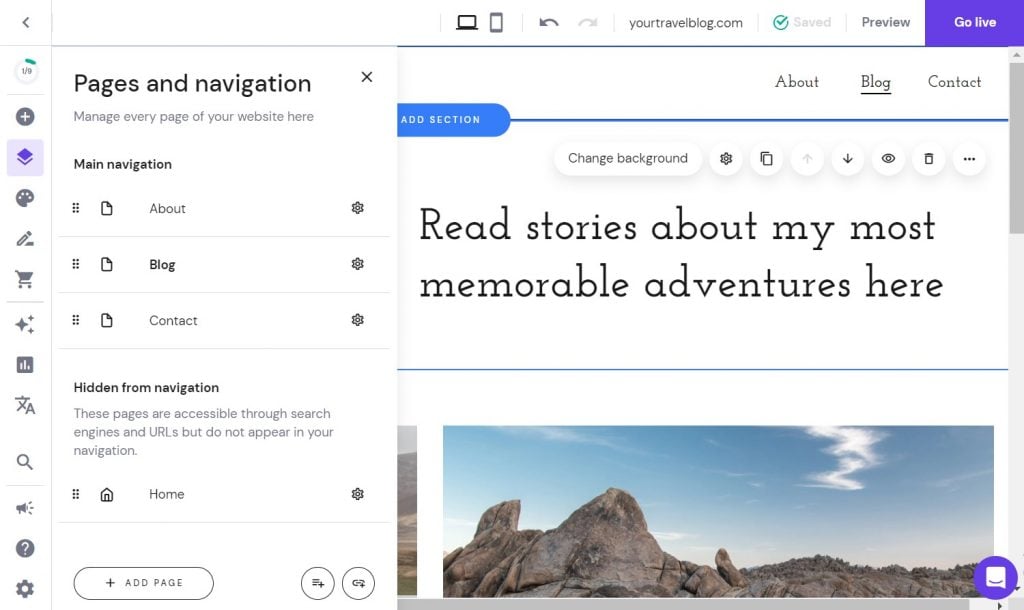Open the AI tools panel (sparkles icon)

click(25, 321)
